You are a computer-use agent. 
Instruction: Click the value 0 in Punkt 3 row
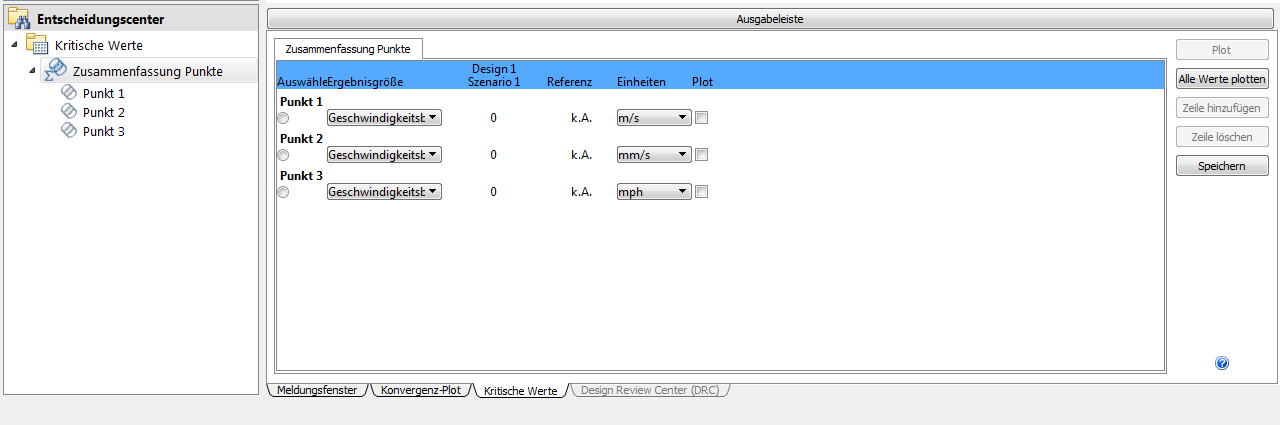[x=493, y=192]
